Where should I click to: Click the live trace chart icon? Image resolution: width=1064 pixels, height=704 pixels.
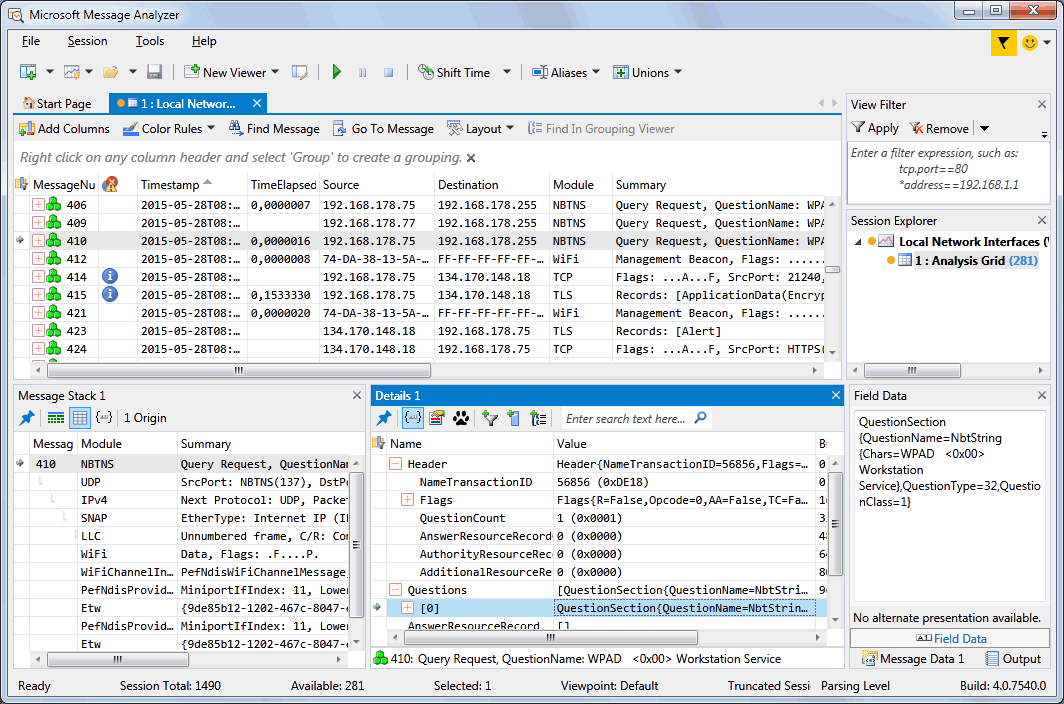[72, 72]
